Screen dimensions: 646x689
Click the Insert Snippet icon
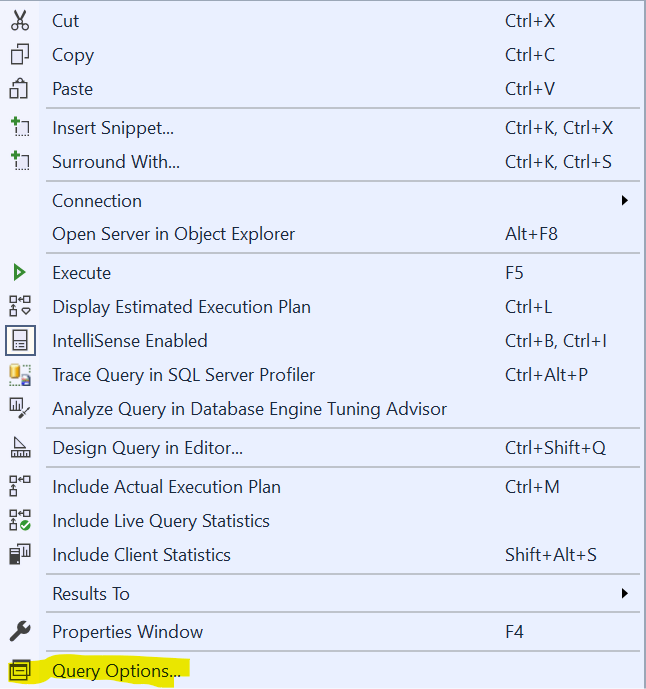tap(20, 128)
